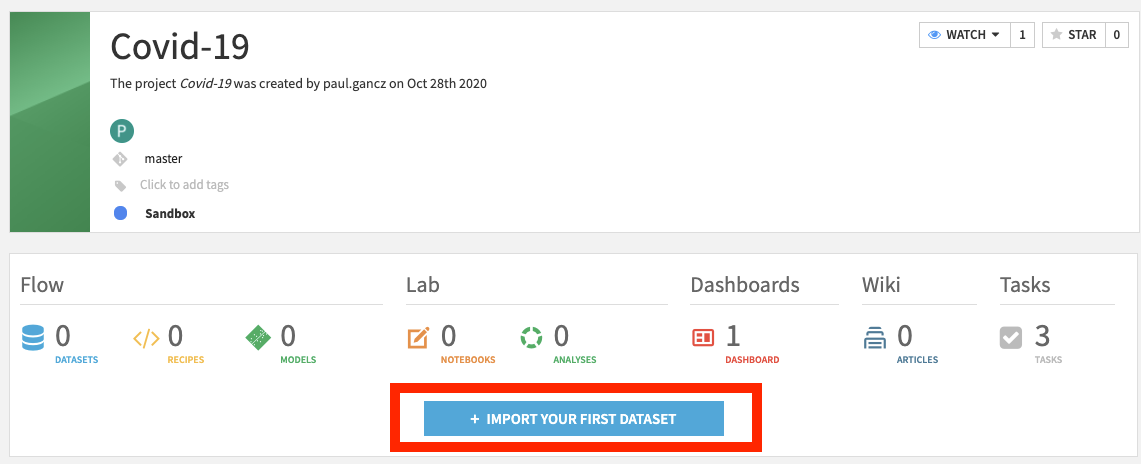This screenshot has height=464, width=1141.
Task: Click the Datasets database icon
Action: [33, 339]
